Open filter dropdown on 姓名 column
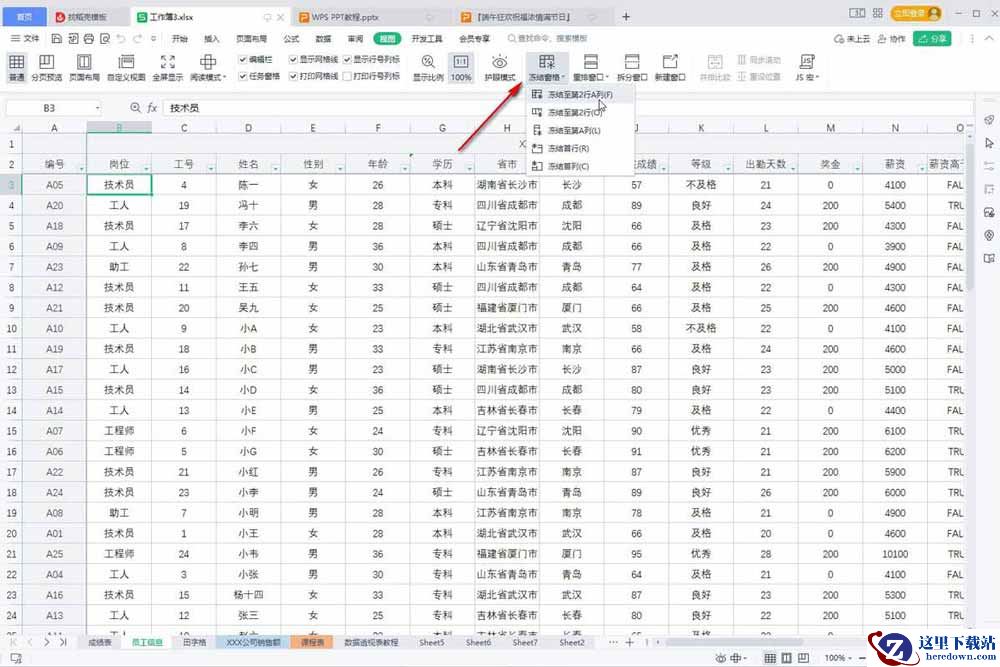Image resolution: width=1000 pixels, height=667 pixels. tap(276, 168)
